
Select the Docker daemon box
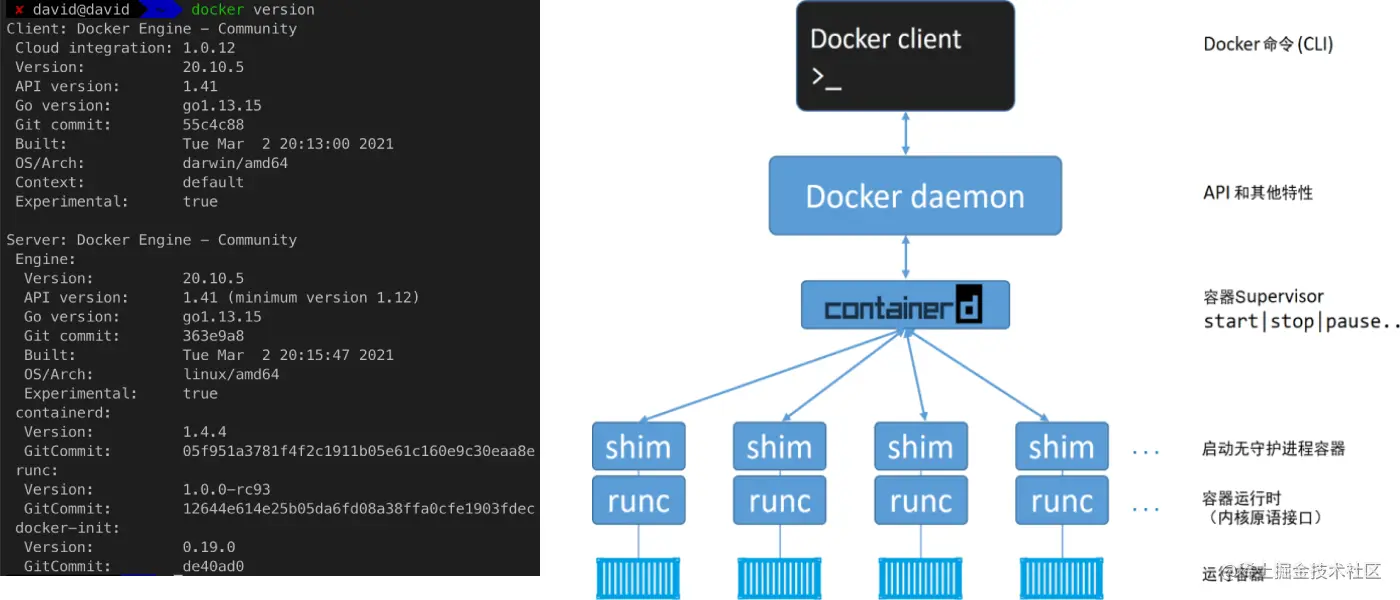point(915,195)
